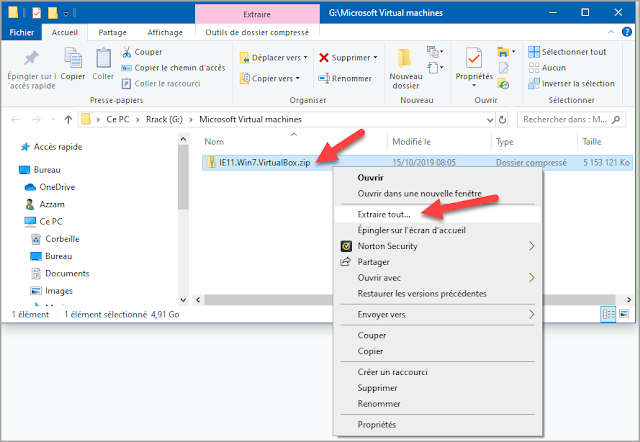Image resolution: width=640 pixels, height=442 pixels.
Task: Click the search magnifier icon
Action: point(616,120)
